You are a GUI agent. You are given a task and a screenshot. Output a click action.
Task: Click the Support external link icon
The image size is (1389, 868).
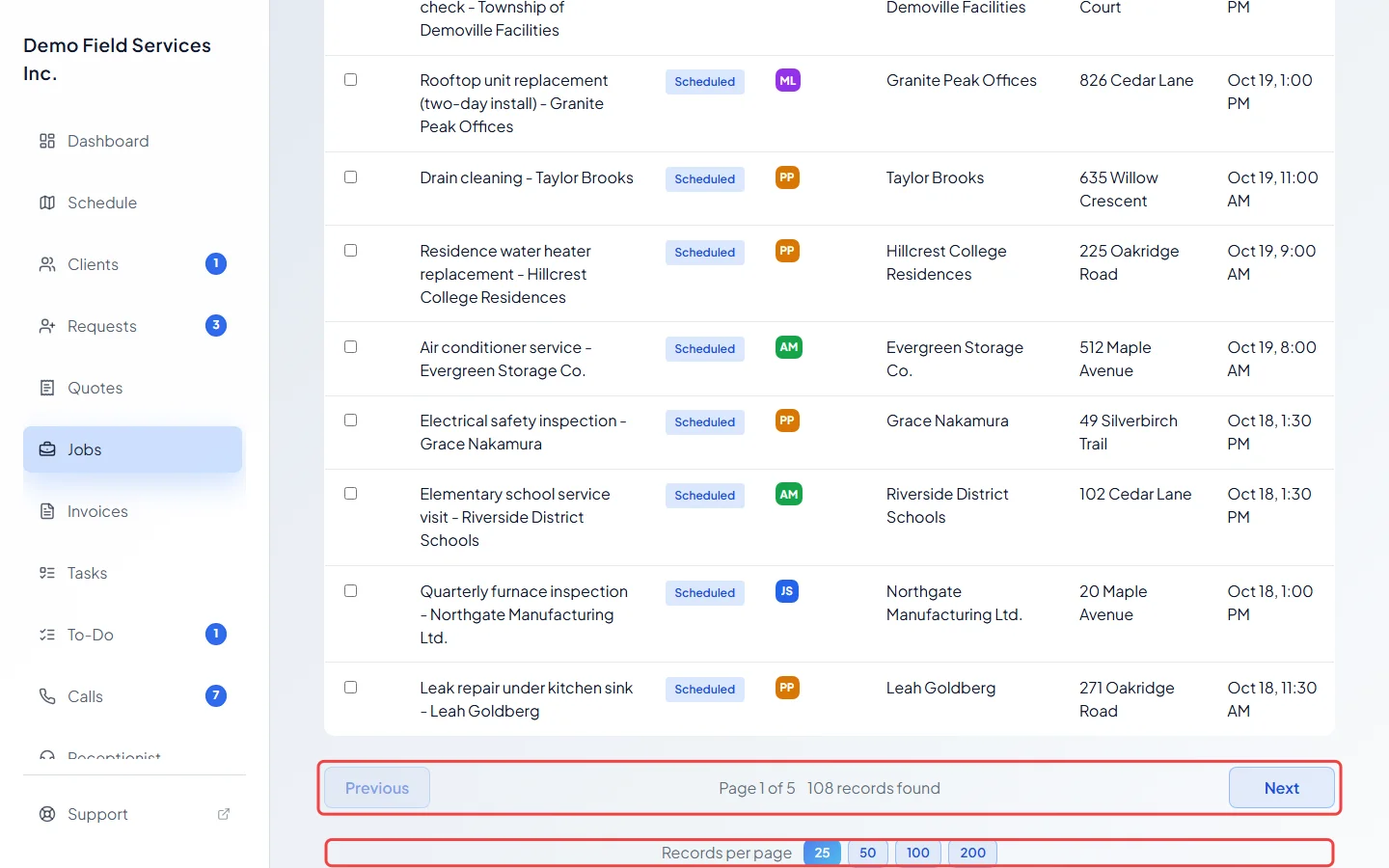224,814
